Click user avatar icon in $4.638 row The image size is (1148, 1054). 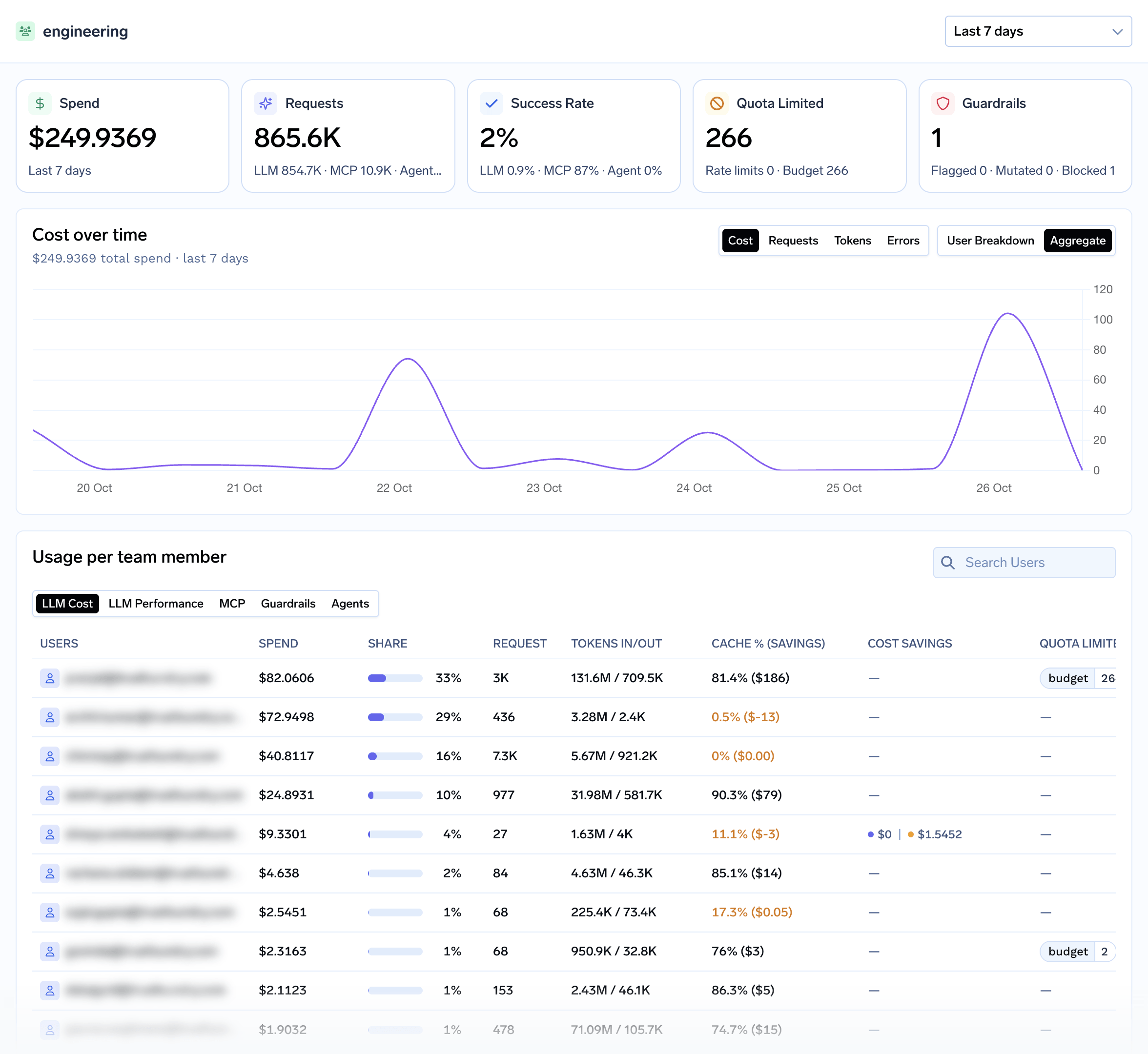click(50, 873)
